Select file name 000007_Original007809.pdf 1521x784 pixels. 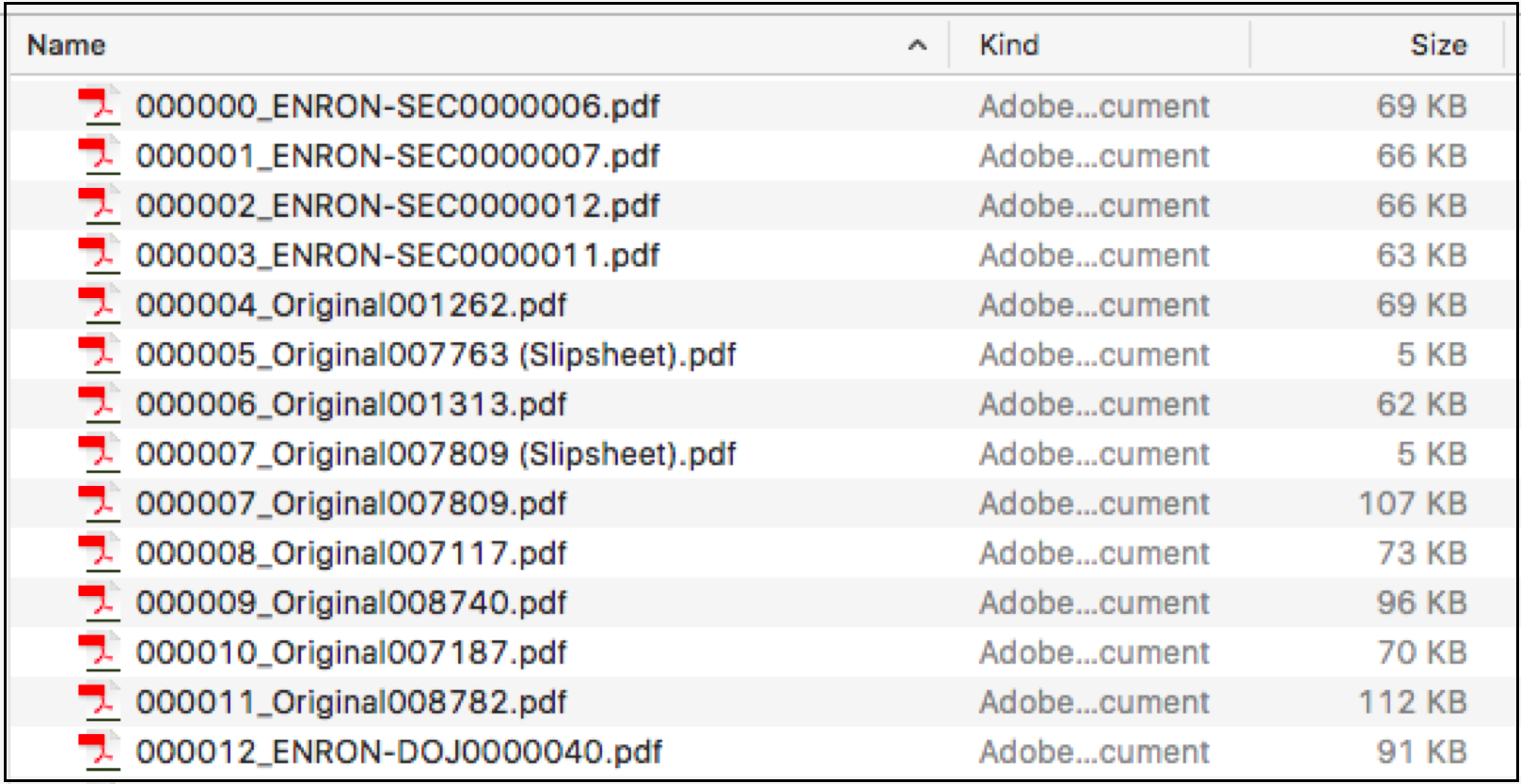[x=352, y=504]
